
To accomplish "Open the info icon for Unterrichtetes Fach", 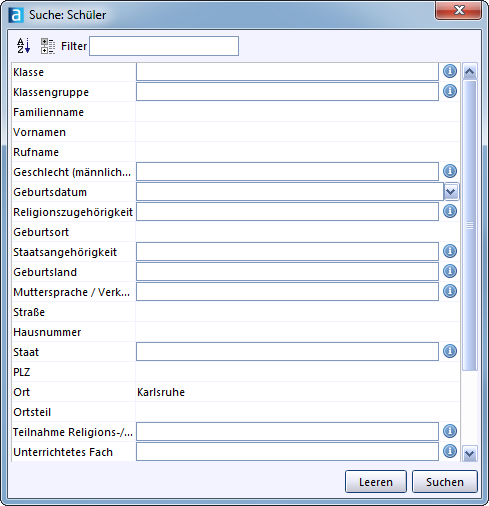I will click(450, 451).
